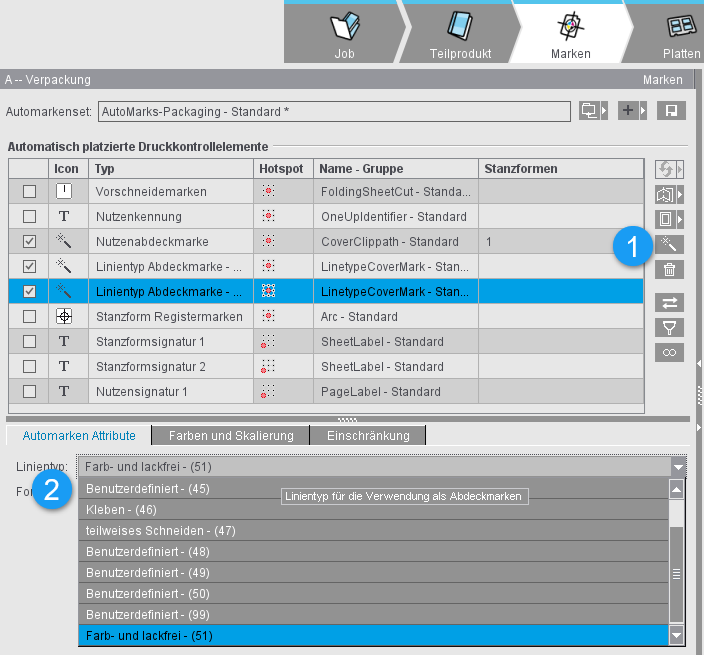
Task: Click the dropdown list scrollbar down arrow
Action: coord(677,636)
